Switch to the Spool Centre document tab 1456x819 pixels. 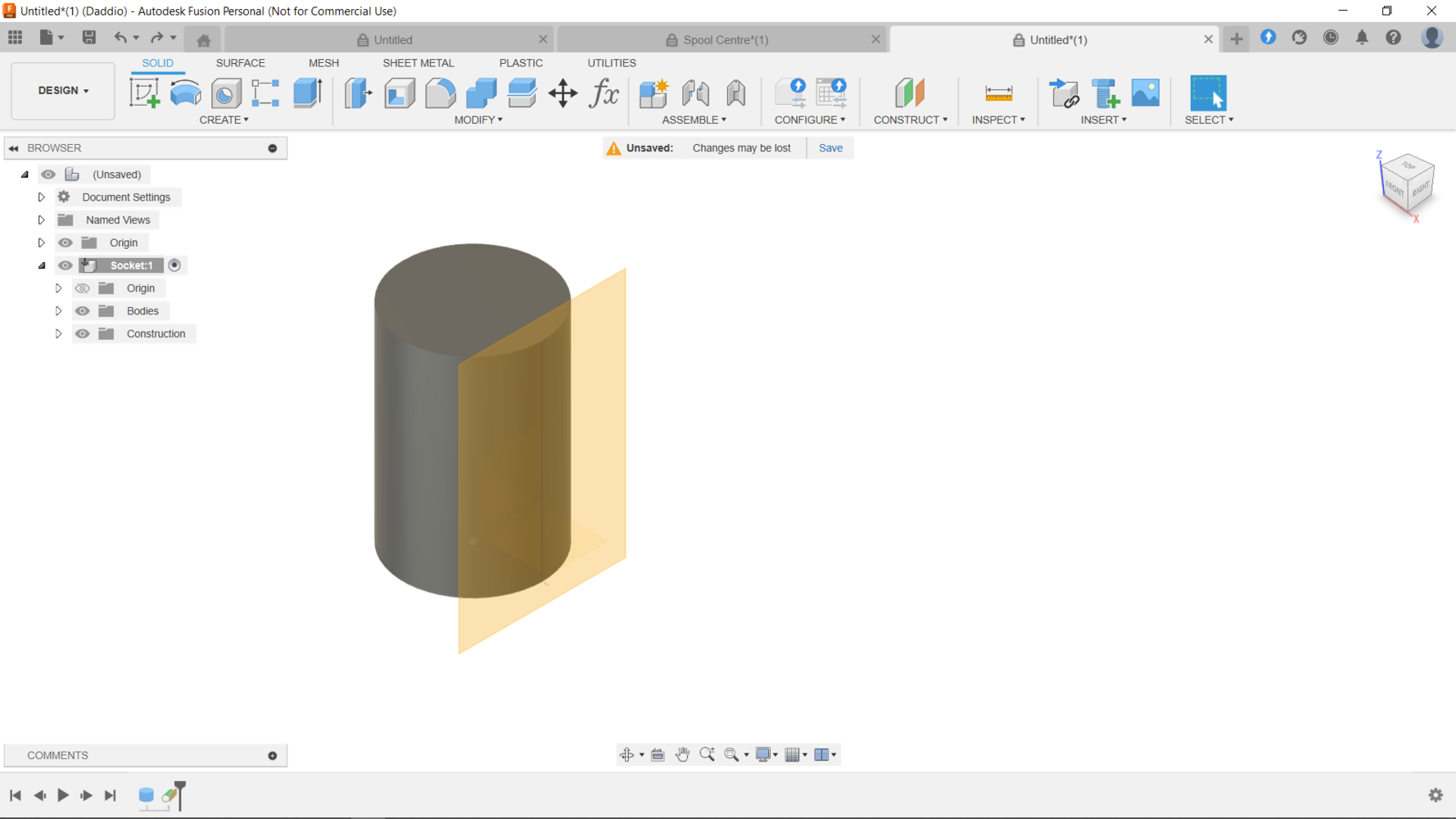click(x=717, y=39)
